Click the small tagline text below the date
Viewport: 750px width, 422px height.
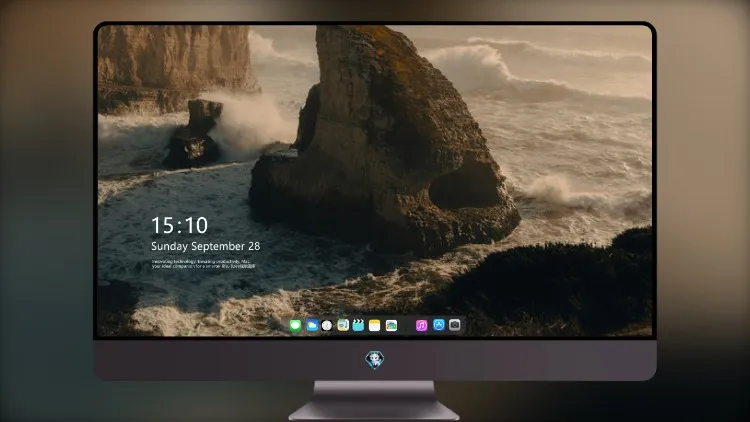203,264
